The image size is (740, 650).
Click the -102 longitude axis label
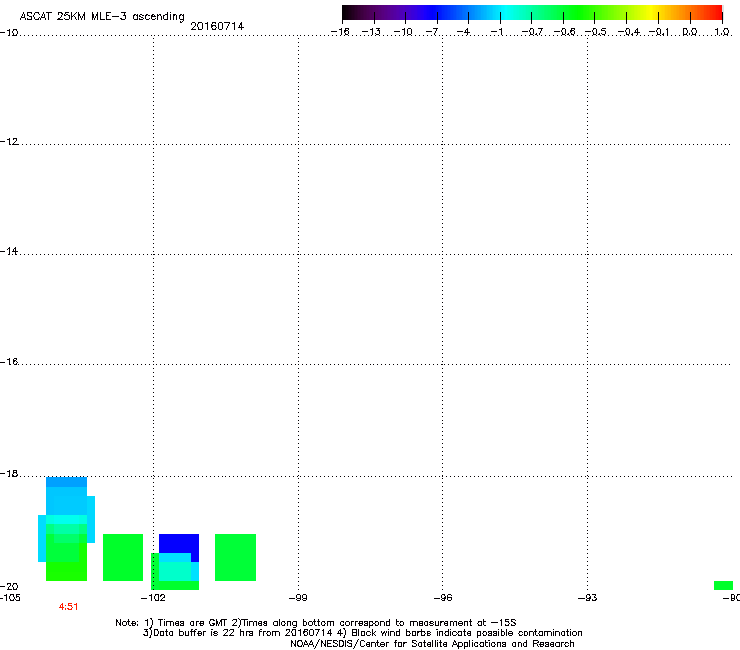pos(153,598)
